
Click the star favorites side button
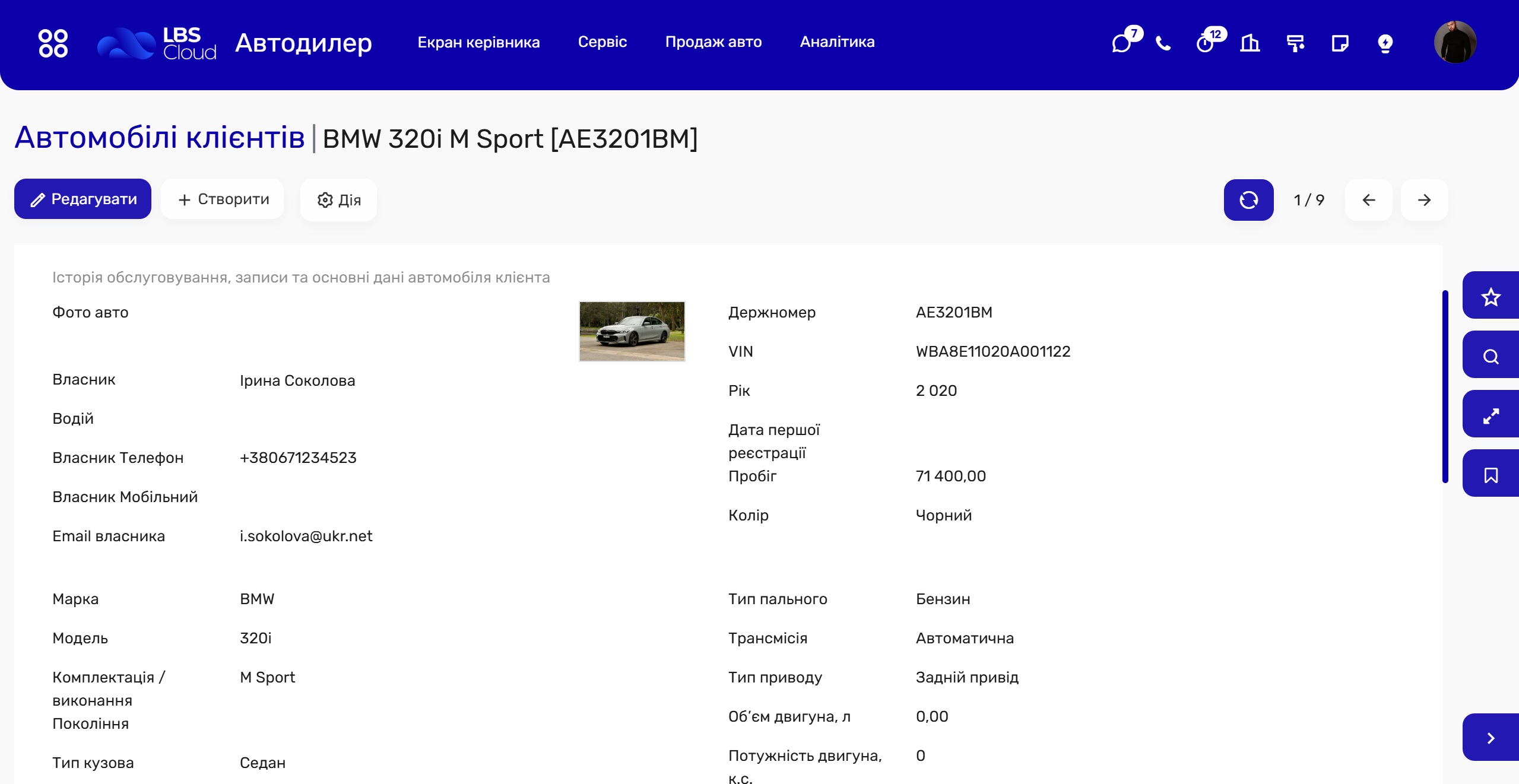[x=1491, y=296]
